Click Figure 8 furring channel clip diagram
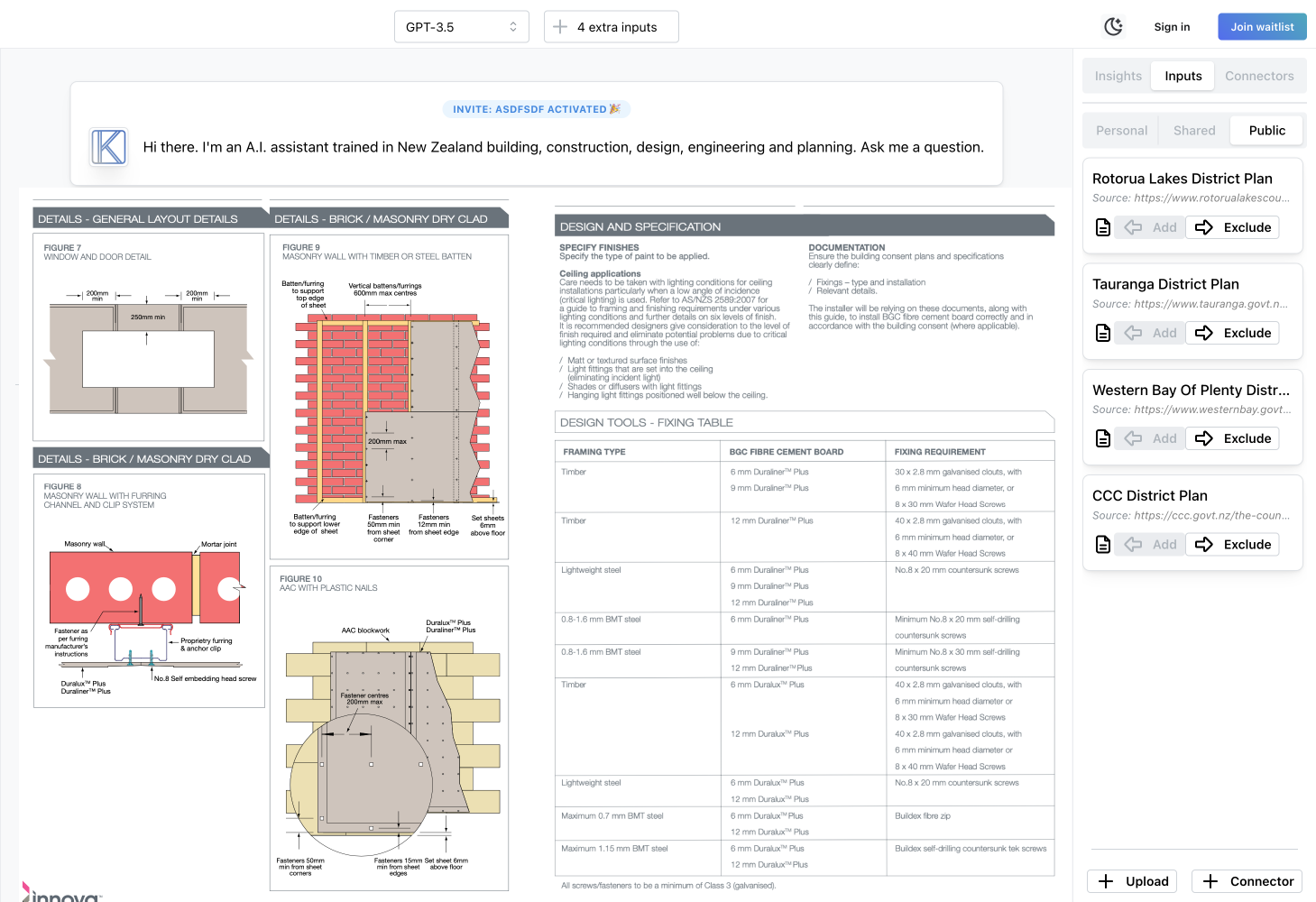1316x902 pixels. [149, 590]
